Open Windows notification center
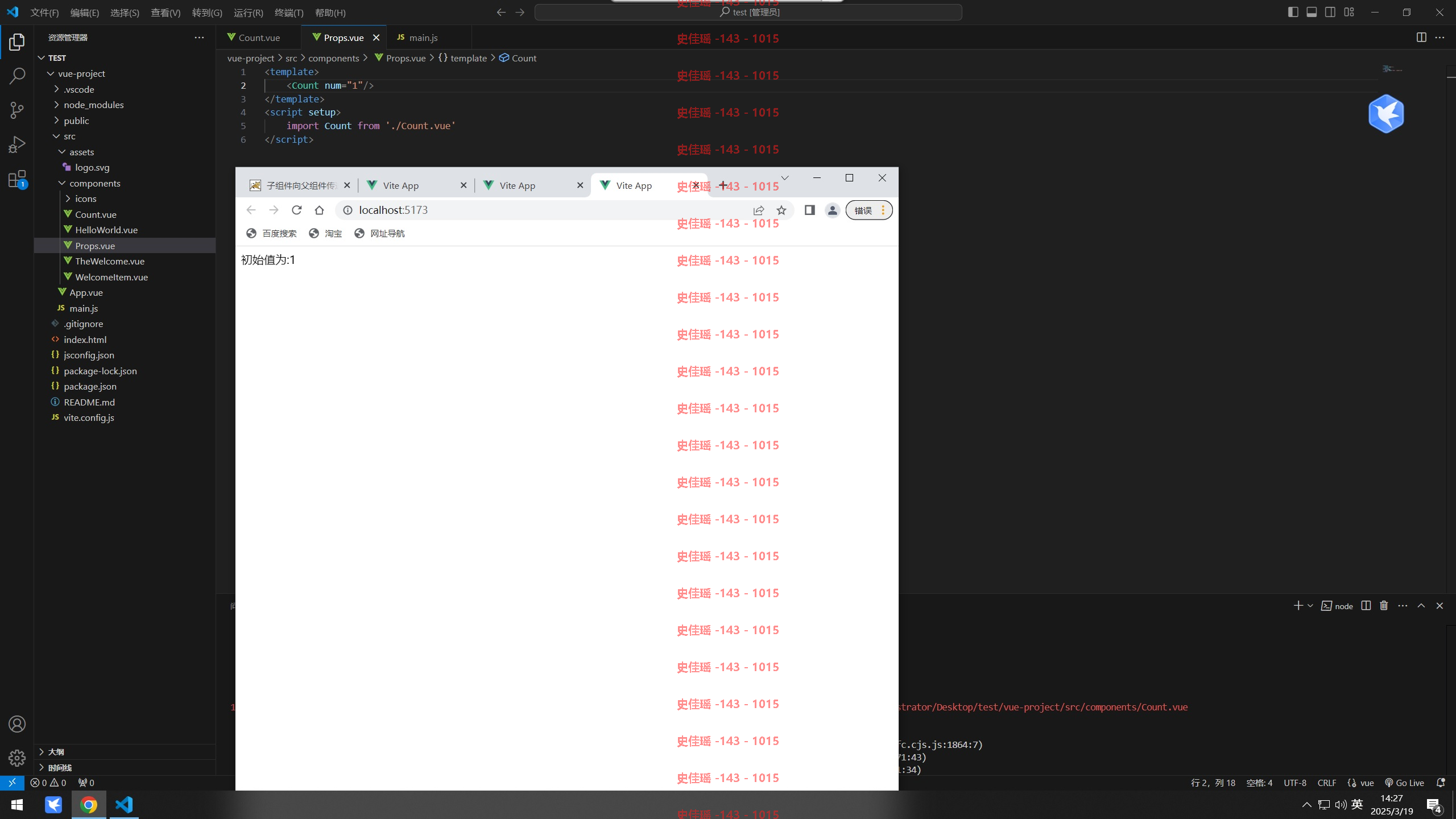Image resolution: width=1456 pixels, height=819 pixels. coord(1434,805)
